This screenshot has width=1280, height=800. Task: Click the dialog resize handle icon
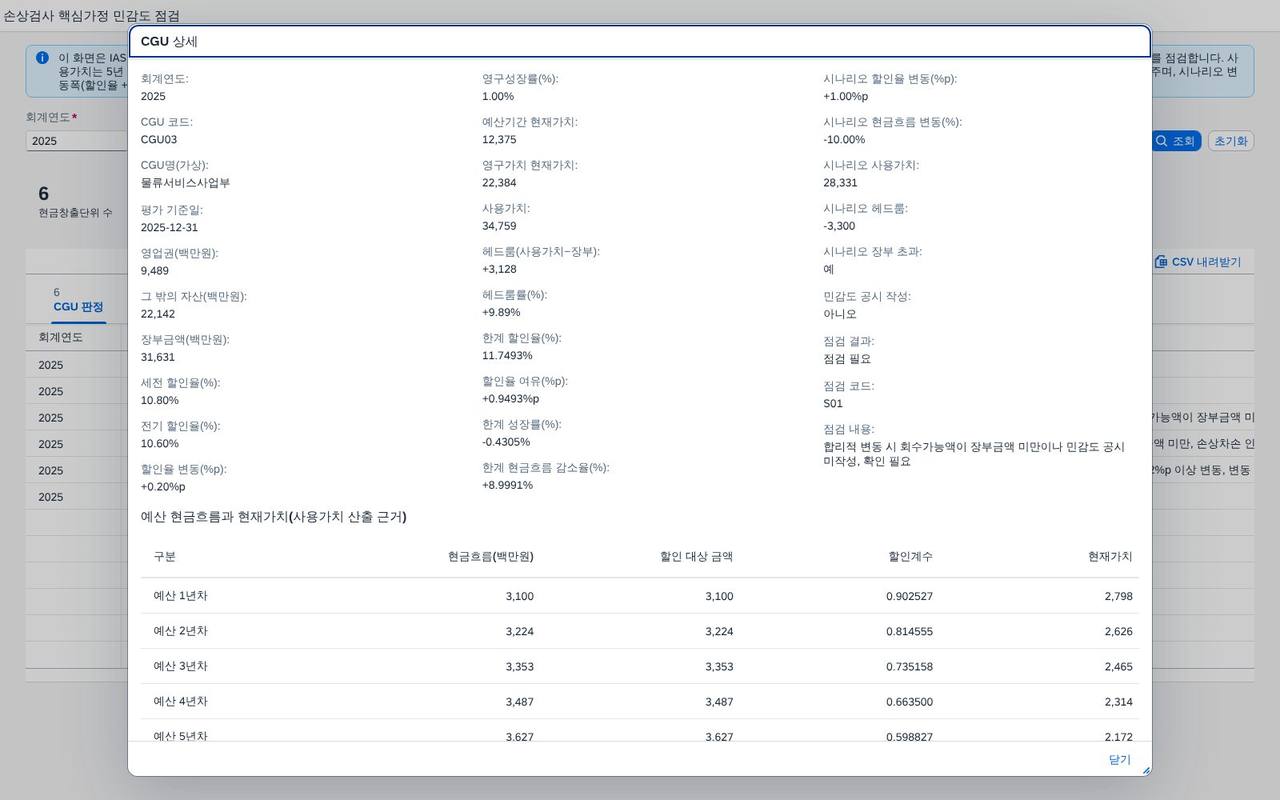tap(1146, 770)
